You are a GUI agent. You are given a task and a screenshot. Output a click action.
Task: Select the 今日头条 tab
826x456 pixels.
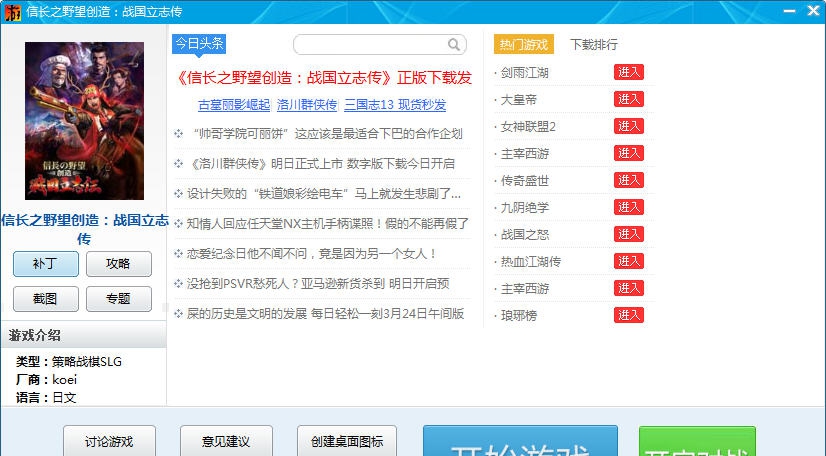[x=199, y=44]
